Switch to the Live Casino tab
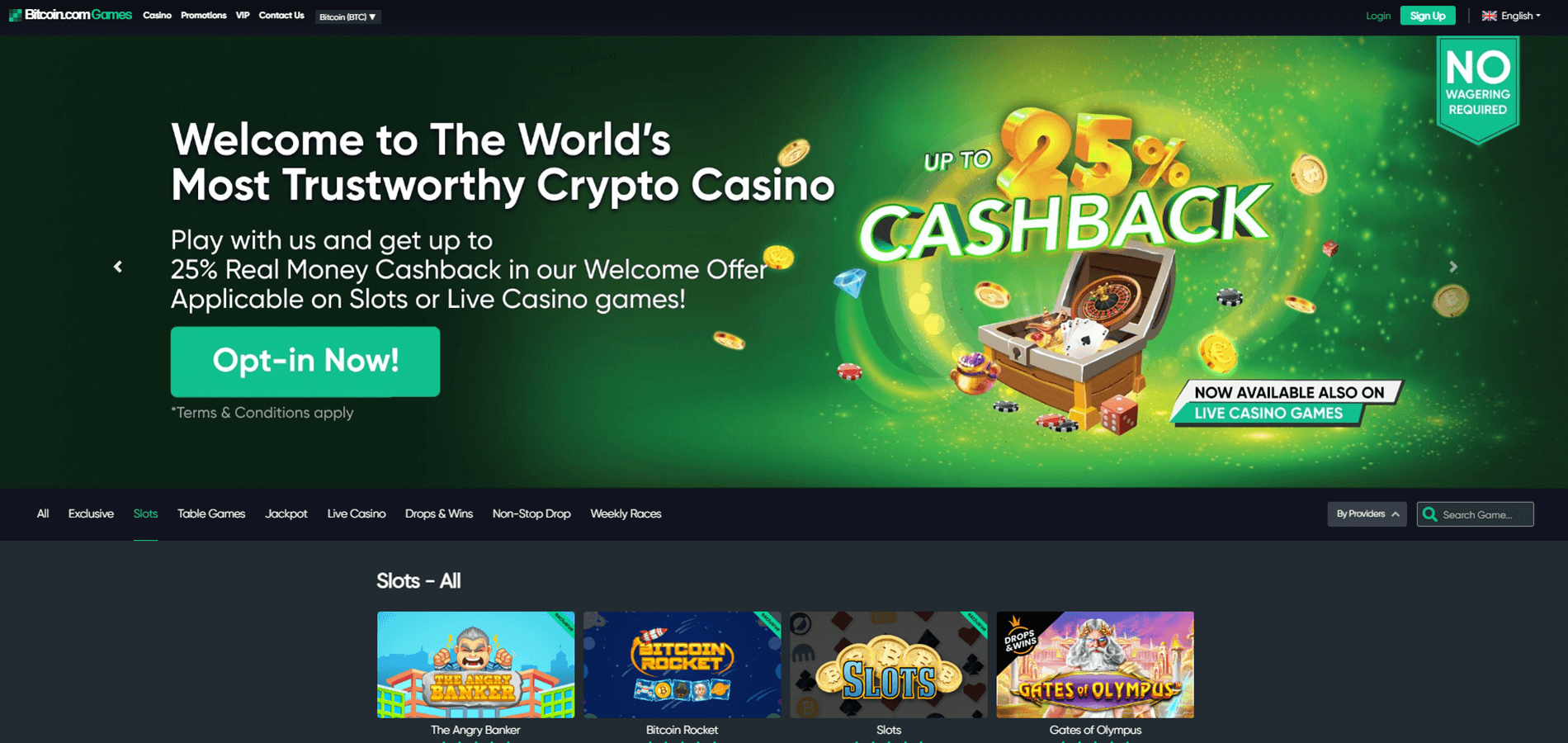1568x743 pixels. [x=357, y=513]
